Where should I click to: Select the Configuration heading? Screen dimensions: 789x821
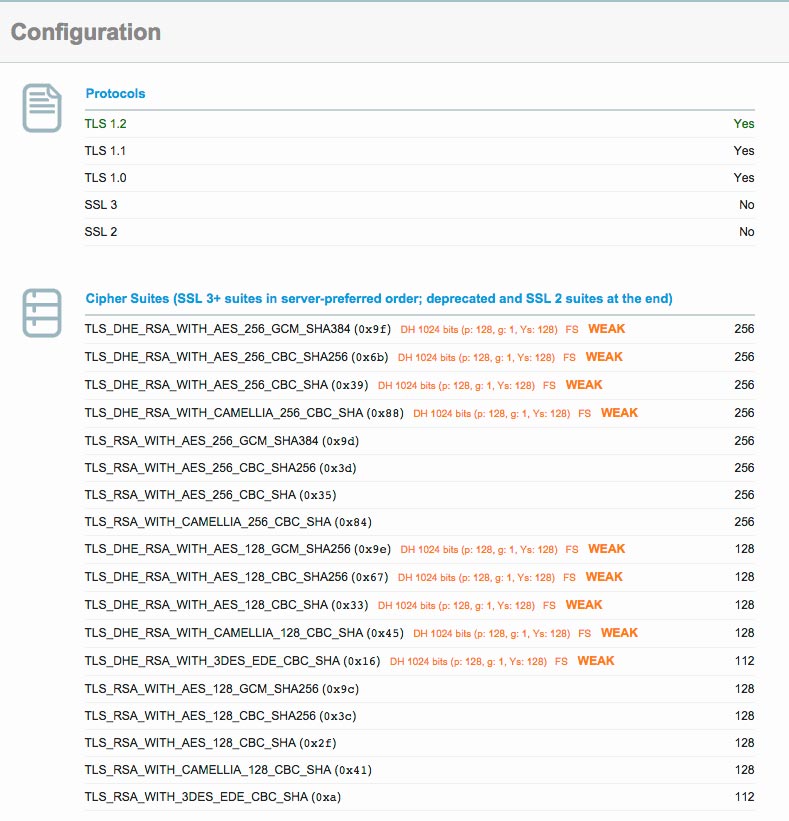(x=86, y=32)
